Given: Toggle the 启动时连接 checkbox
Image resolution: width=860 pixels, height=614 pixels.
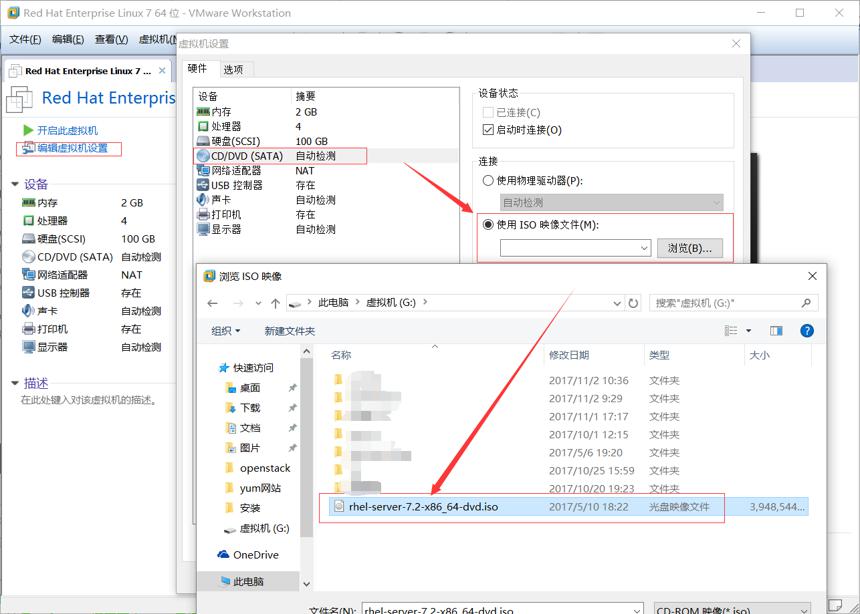Looking at the screenshot, I should pyautogui.click(x=488, y=130).
